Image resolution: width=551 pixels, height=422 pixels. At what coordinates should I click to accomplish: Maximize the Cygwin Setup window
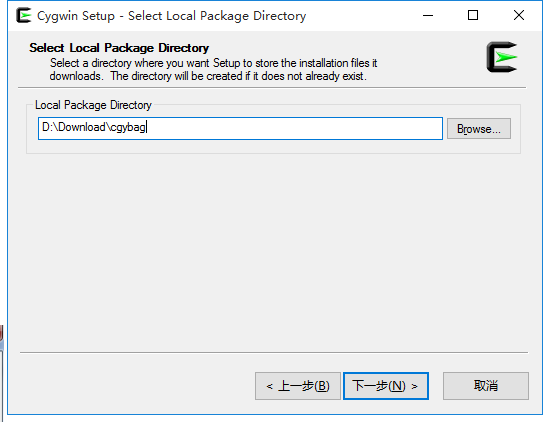click(473, 15)
